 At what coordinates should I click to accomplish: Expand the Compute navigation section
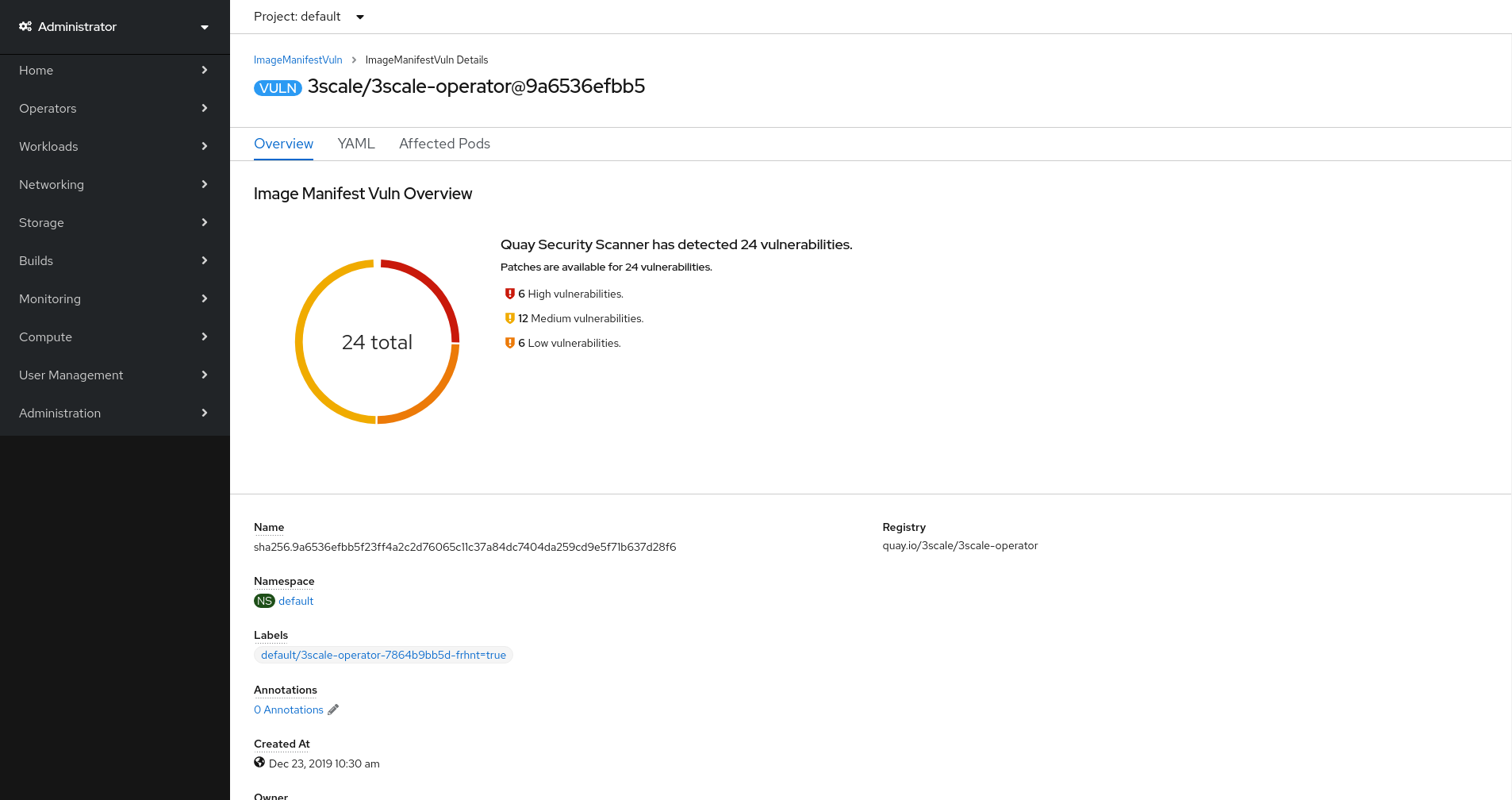(x=115, y=337)
